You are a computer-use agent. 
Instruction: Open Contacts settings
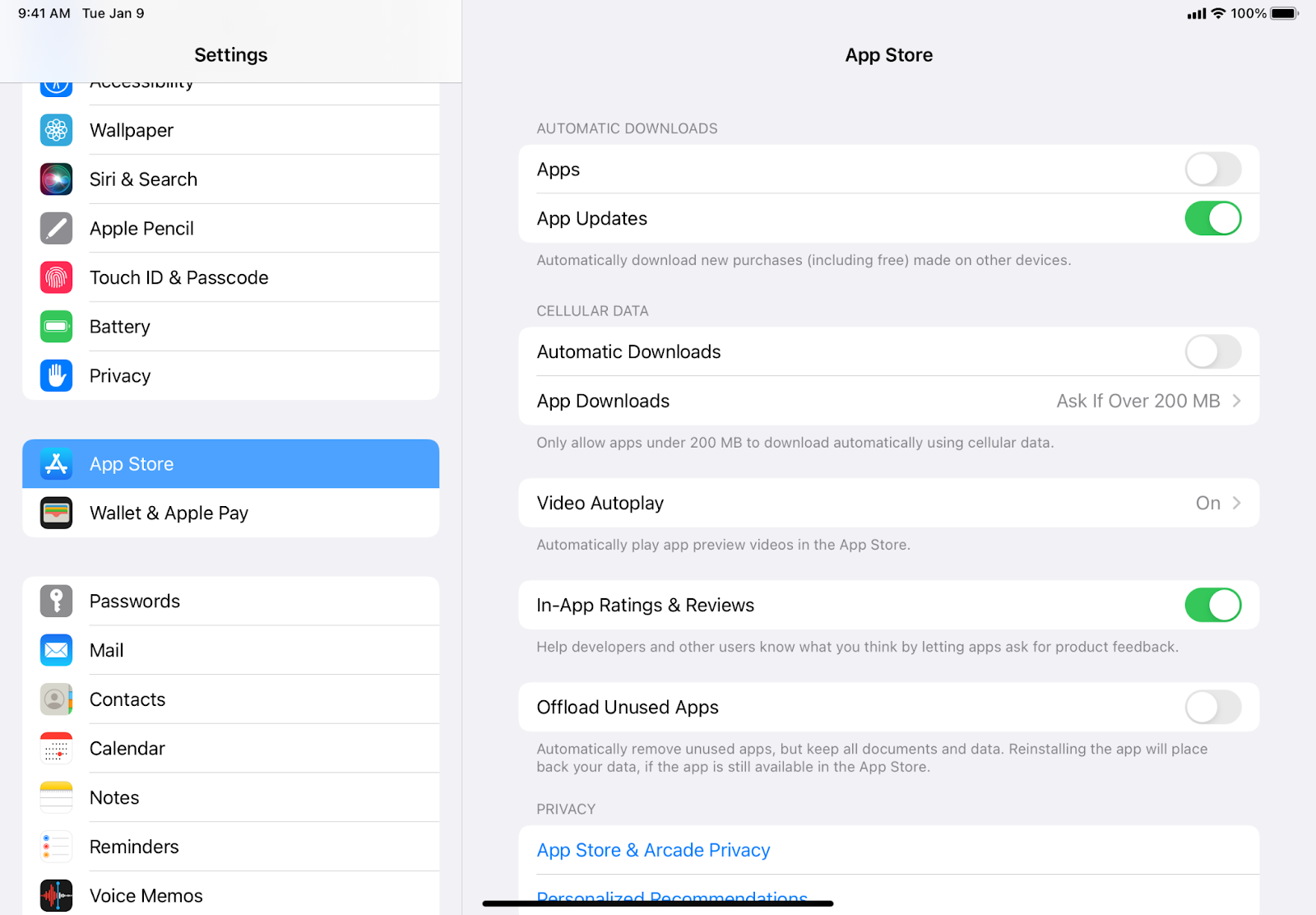(x=231, y=699)
